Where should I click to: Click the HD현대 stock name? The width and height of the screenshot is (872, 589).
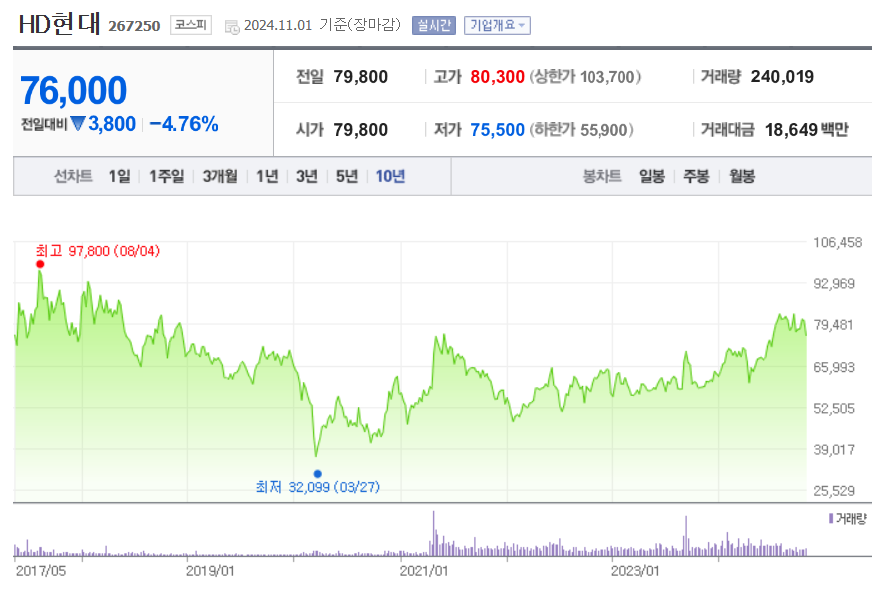coord(60,24)
